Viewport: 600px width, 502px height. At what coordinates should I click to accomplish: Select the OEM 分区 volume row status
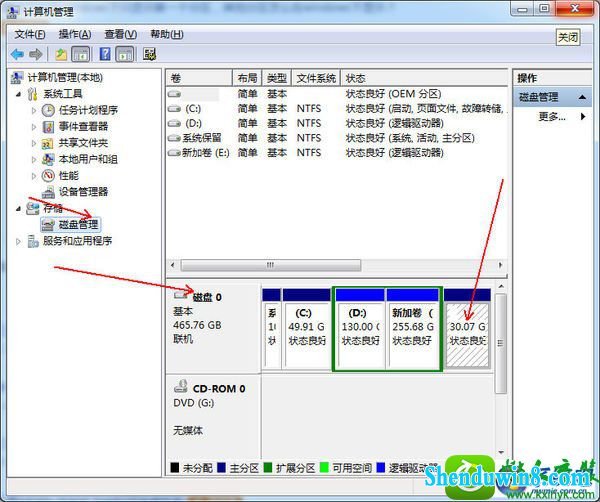393,94
